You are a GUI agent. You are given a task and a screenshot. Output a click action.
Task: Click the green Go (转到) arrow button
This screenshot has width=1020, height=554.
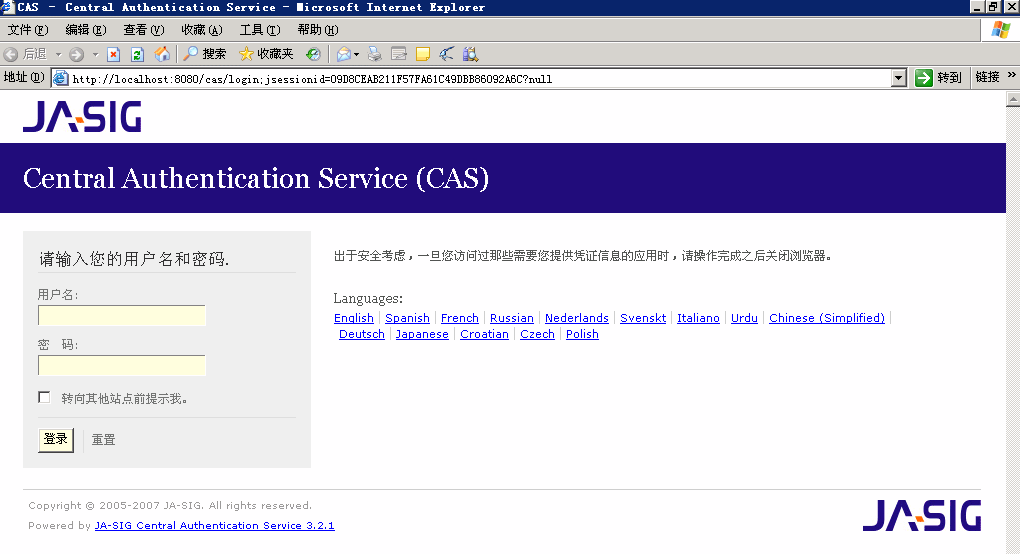tap(938, 78)
